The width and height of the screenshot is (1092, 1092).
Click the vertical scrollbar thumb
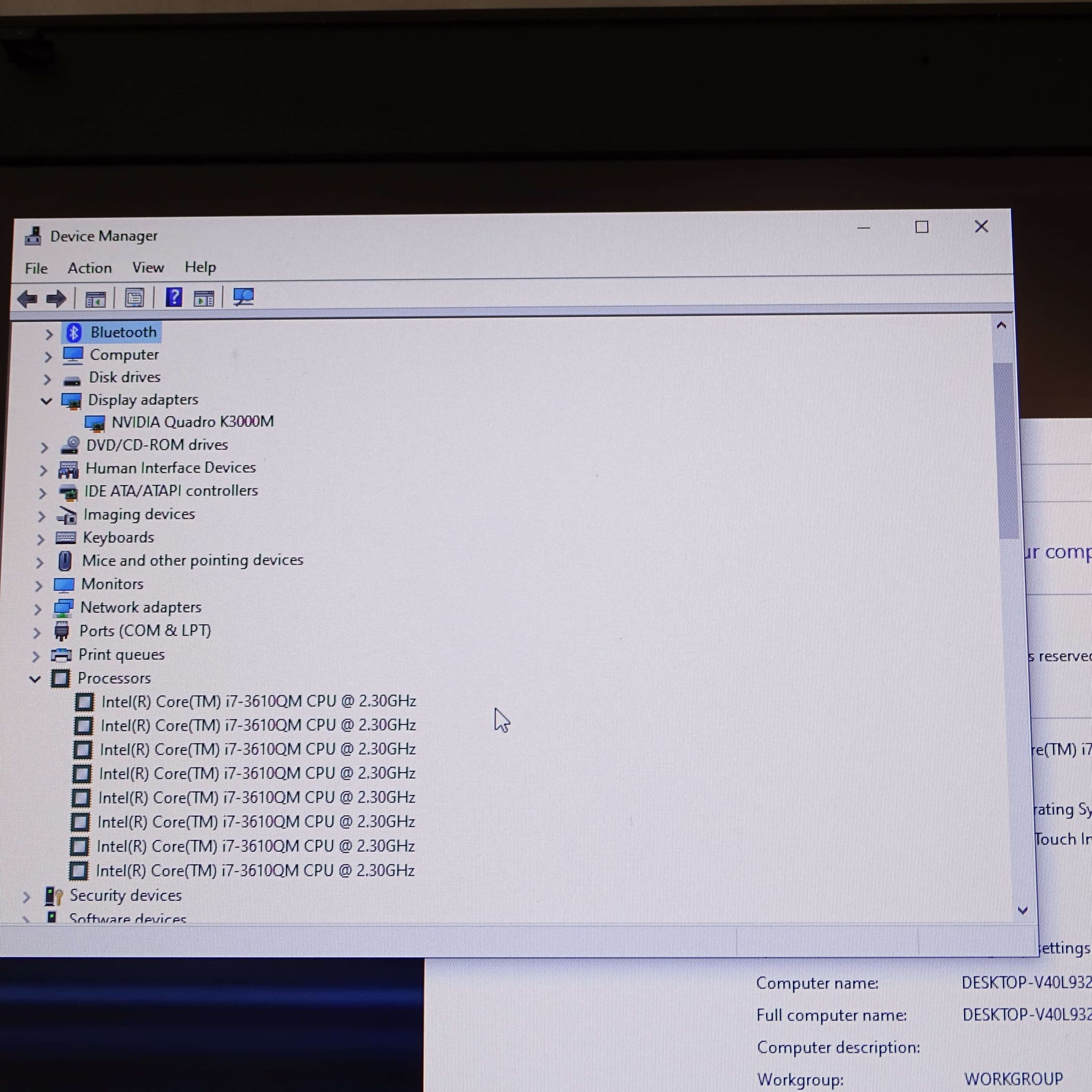point(1006,451)
